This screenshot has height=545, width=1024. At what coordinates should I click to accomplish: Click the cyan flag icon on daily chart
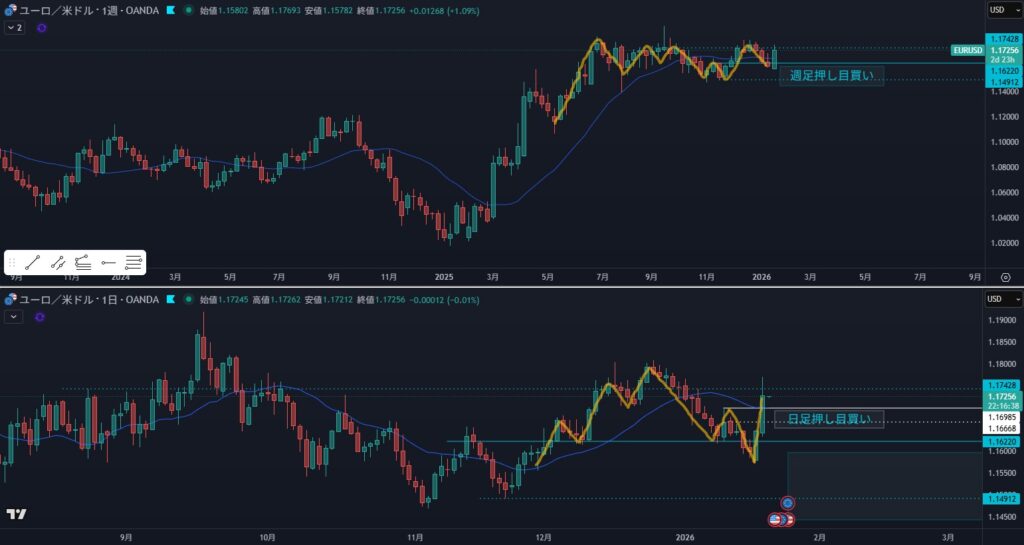click(x=171, y=299)
